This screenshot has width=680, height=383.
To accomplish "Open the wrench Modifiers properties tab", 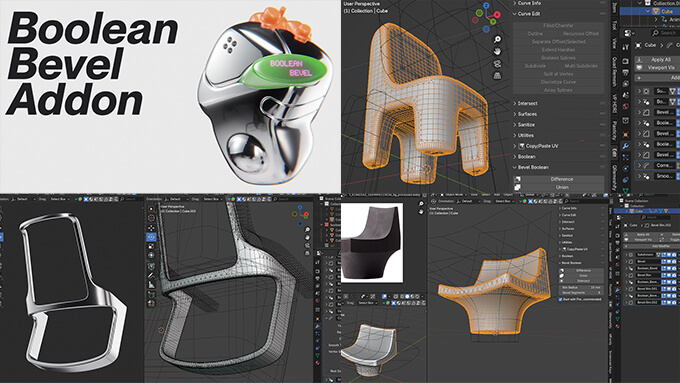I will (x=625, y=146).
